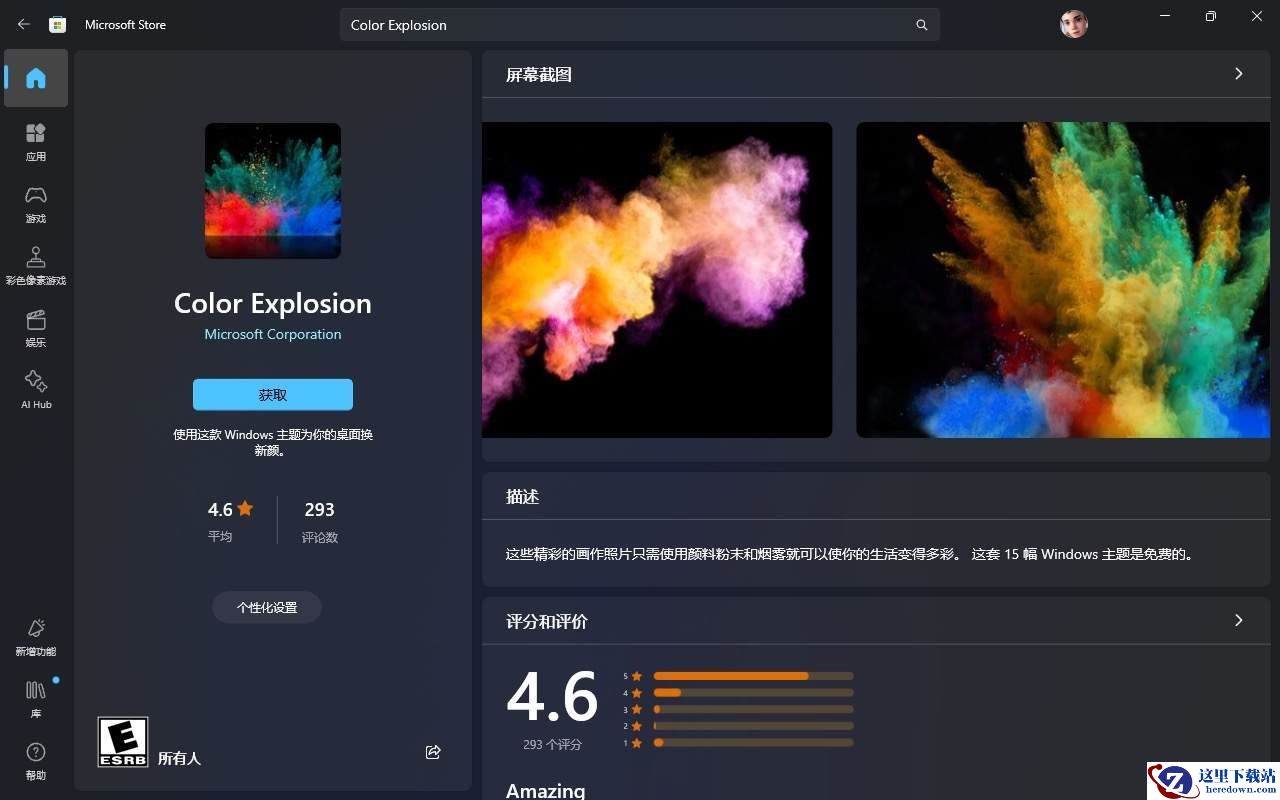The image size is (1280, 800).
Task: Click the search magnifier icon
Action: (922, 25)
